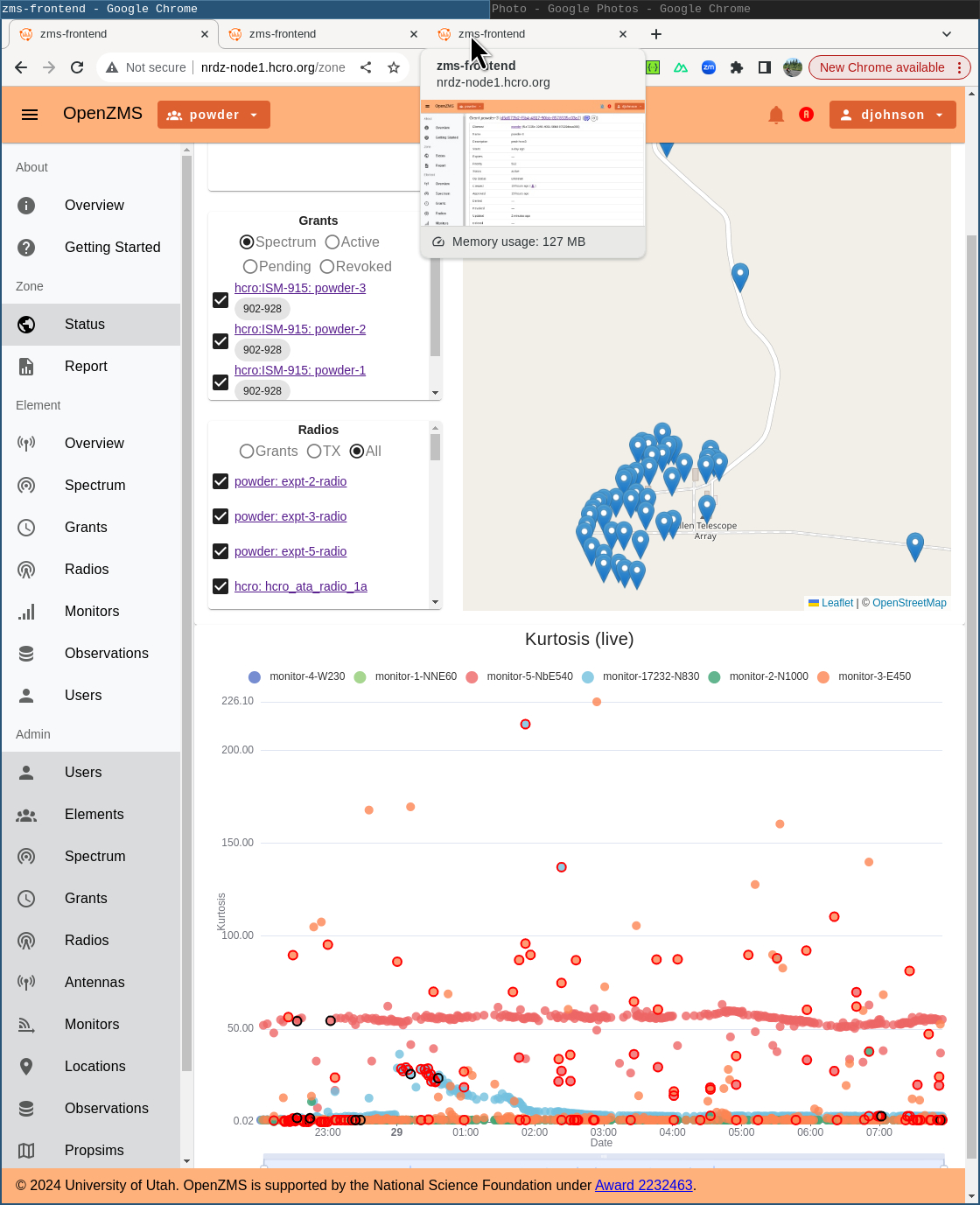This screenshot has width=980, height=1205.
Task: Click Radios list scroll-up arrow
Action: (435, 428)
